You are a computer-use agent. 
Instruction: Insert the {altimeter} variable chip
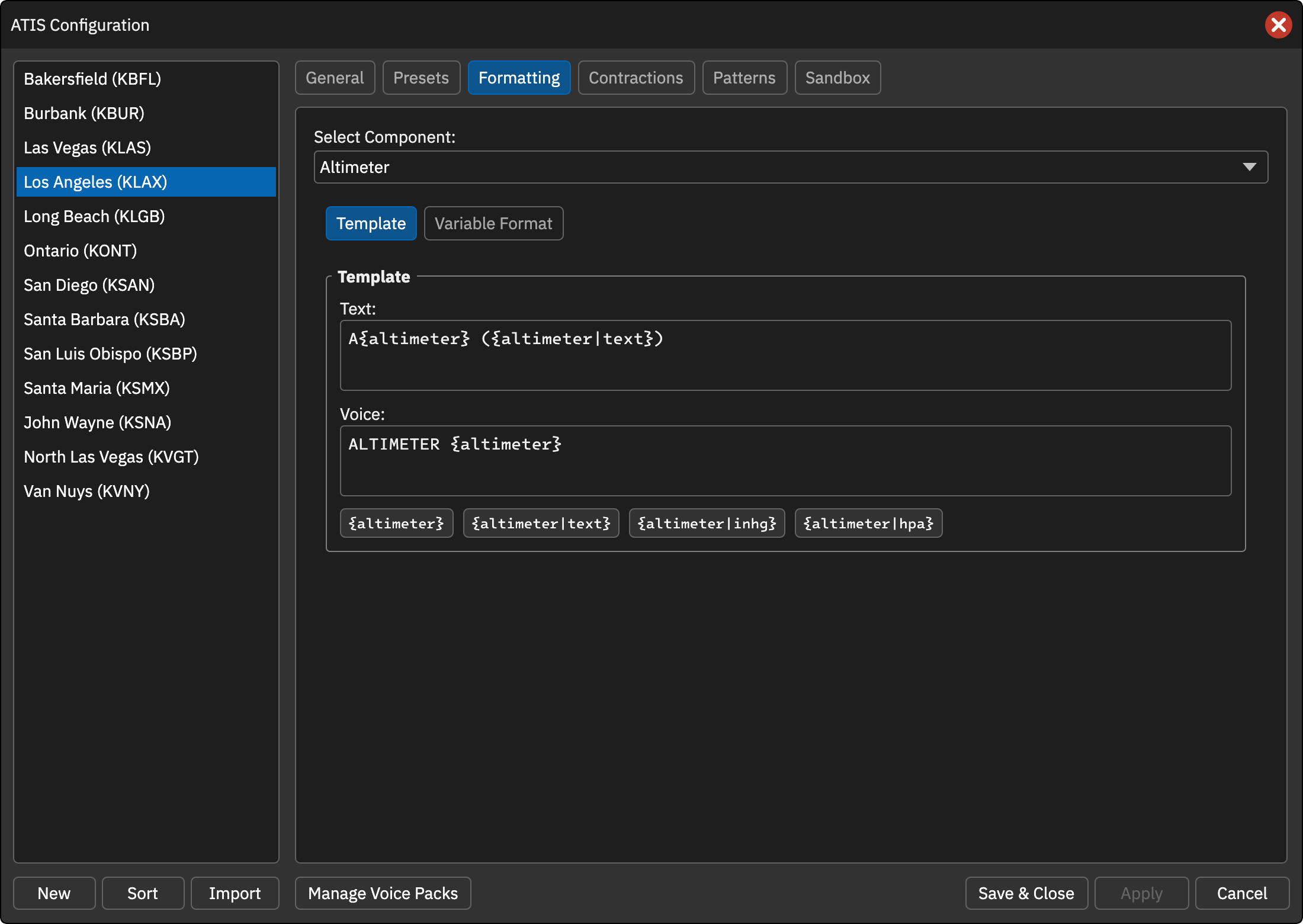[x=396, y=523]
